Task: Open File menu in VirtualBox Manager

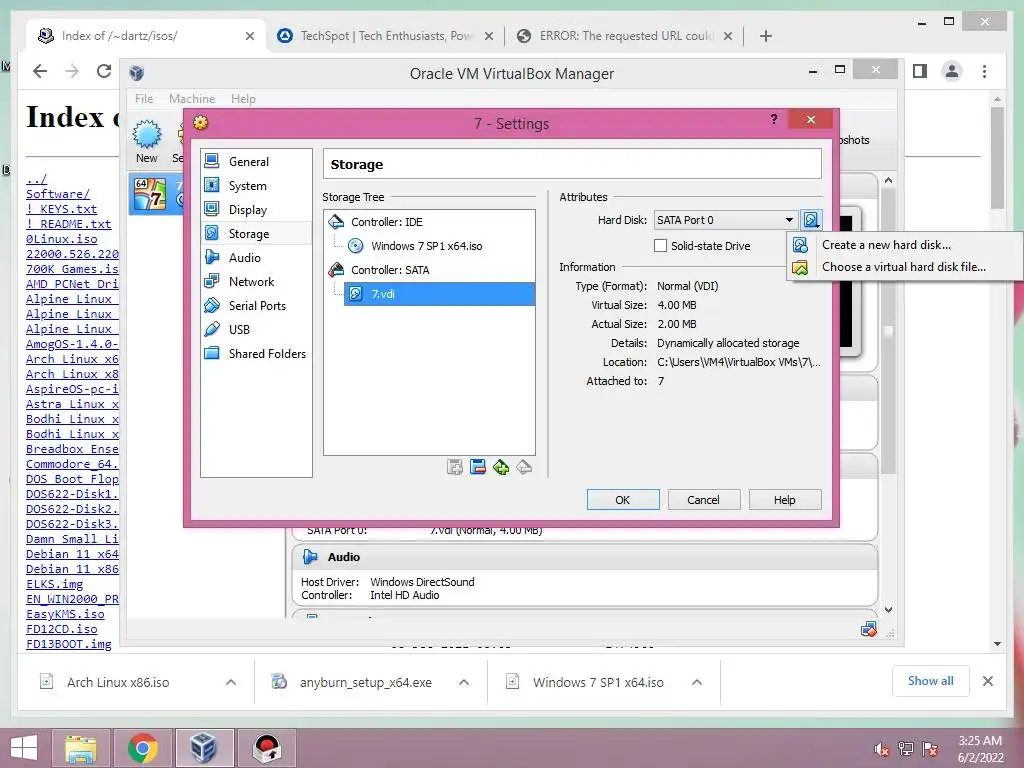Action: (x=144, y=99)
